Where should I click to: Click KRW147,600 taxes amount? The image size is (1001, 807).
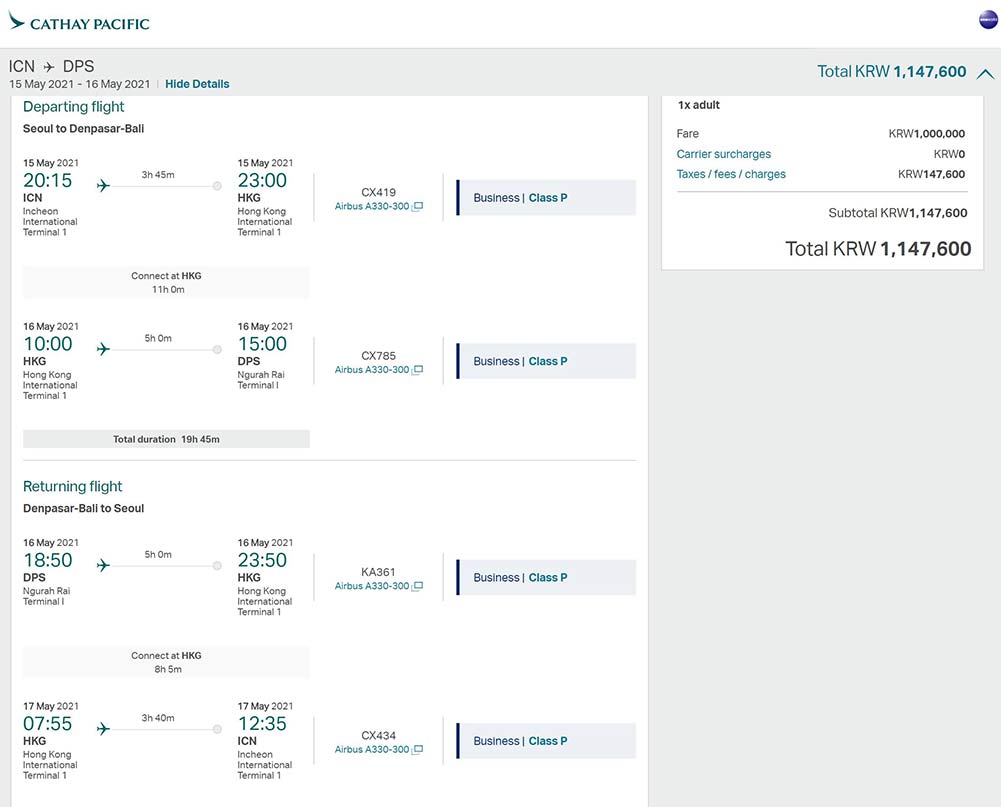click(931, 174)
